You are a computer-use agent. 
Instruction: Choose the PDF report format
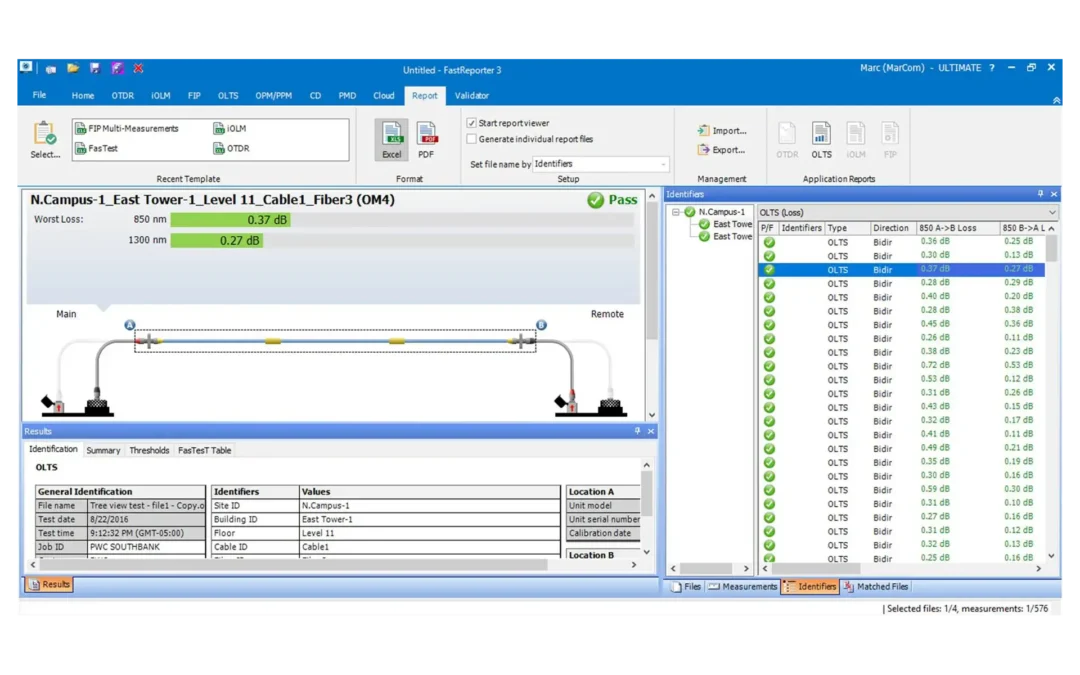pyautogui.click(x=426, y=140)
